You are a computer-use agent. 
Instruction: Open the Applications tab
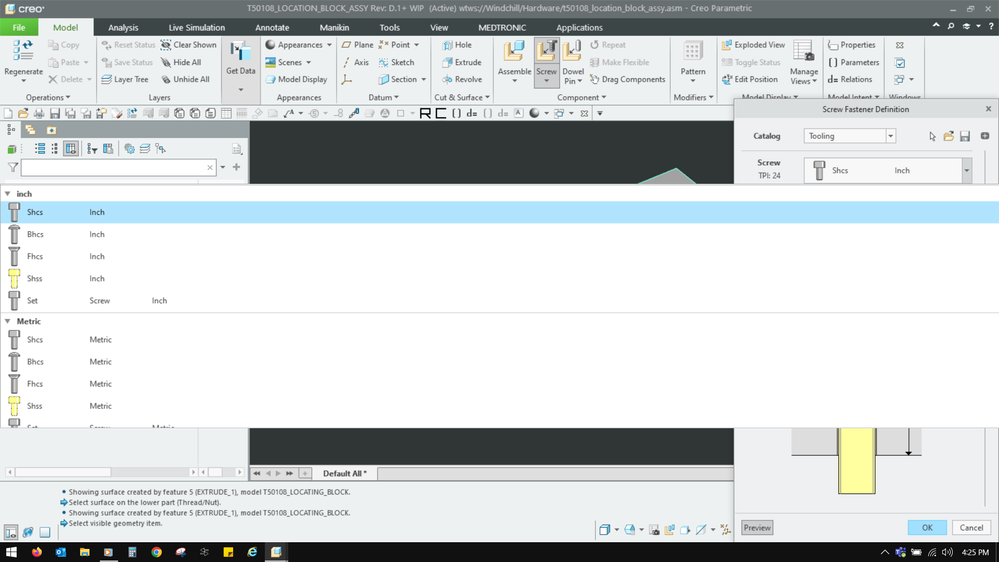pyautogui.click(x=579, y=27)
